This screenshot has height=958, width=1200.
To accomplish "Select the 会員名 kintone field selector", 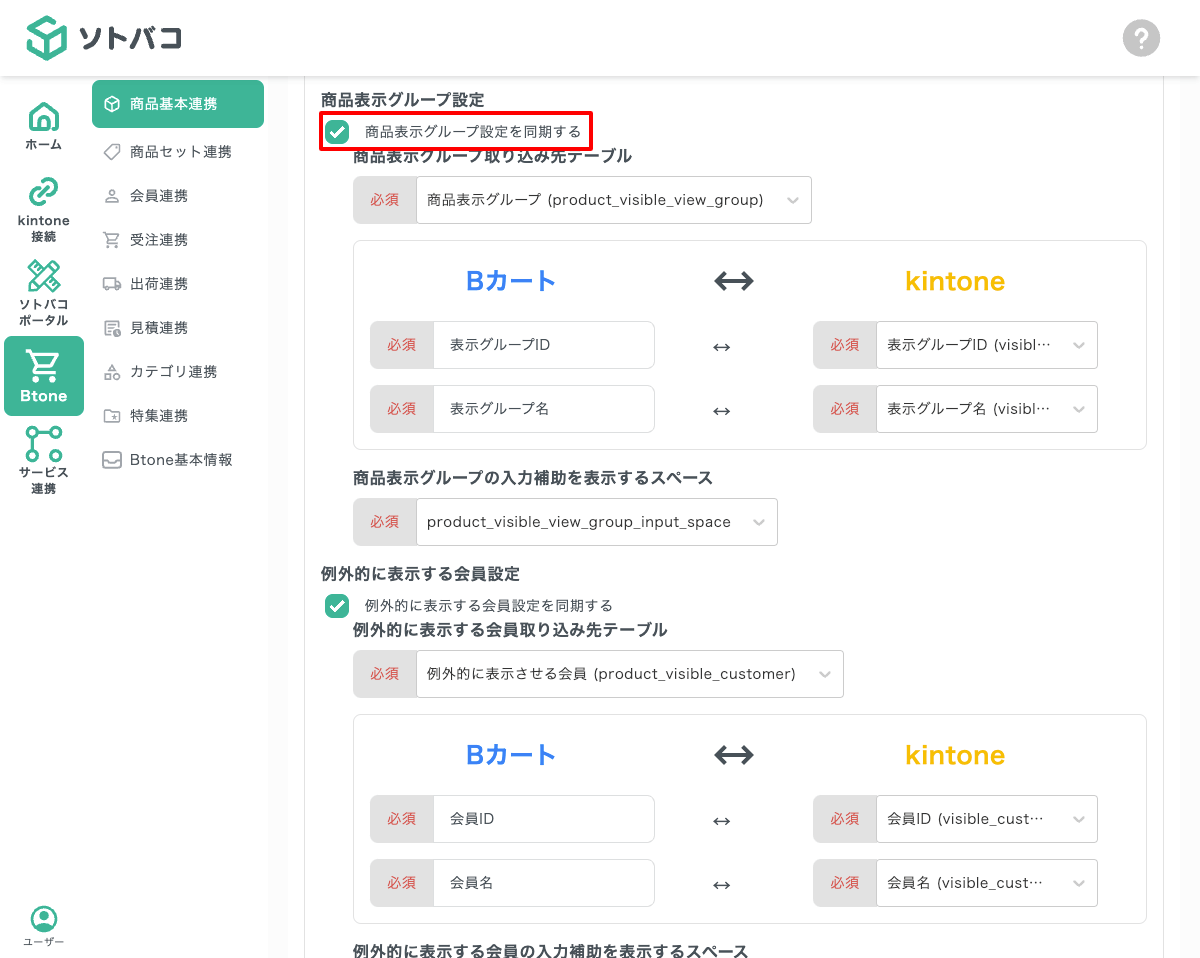I will click(x=987, y=883).
